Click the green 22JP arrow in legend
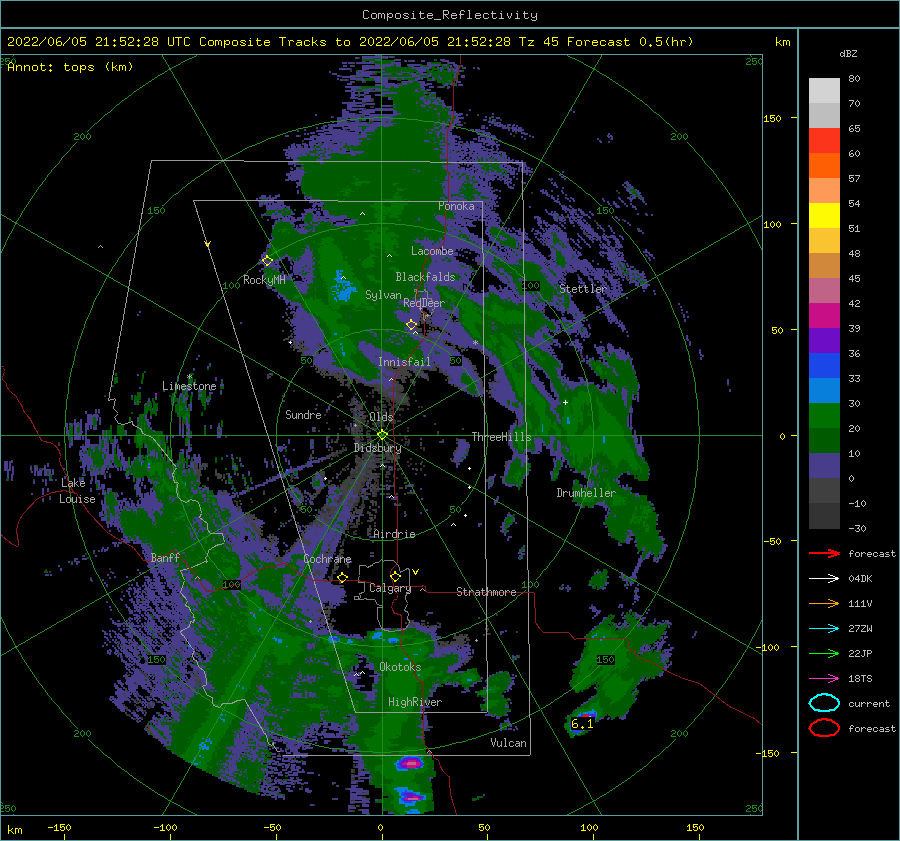 point(824,653)
